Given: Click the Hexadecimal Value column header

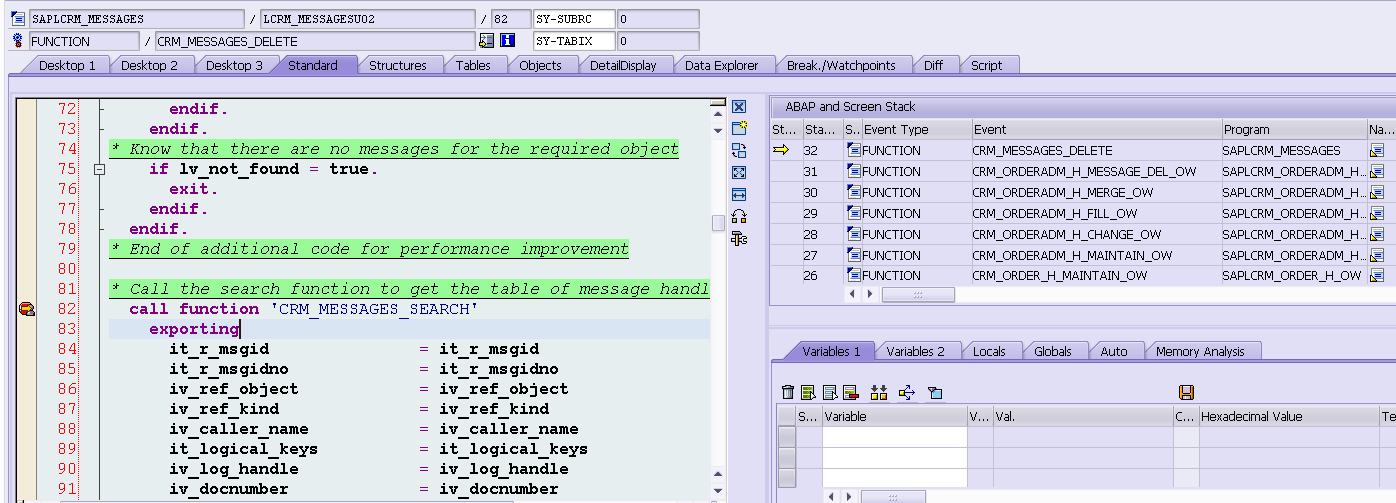Looking at the screenshot, I should (x=1289, y=416).
